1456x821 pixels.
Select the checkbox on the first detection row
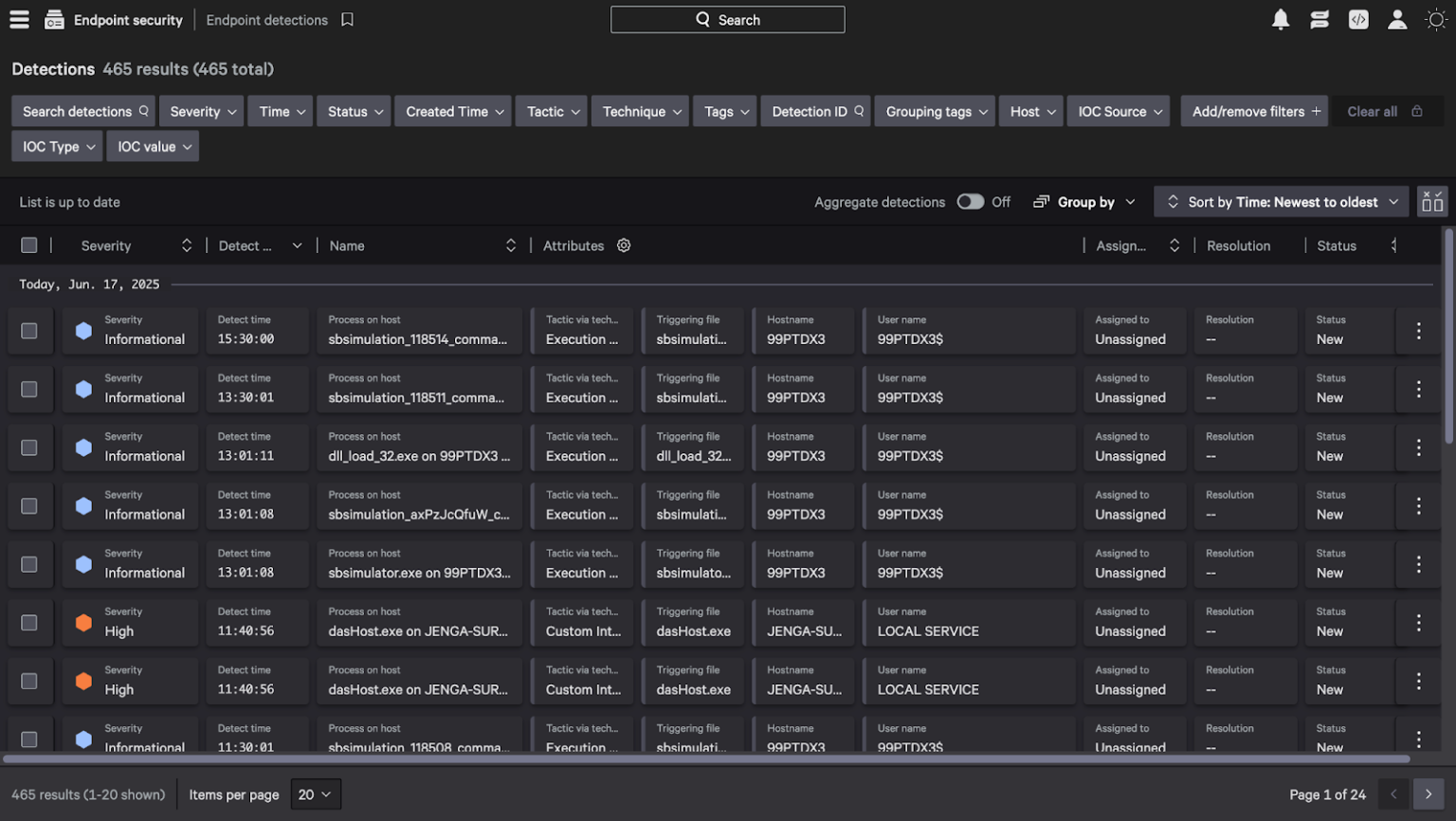coord(28,330)
